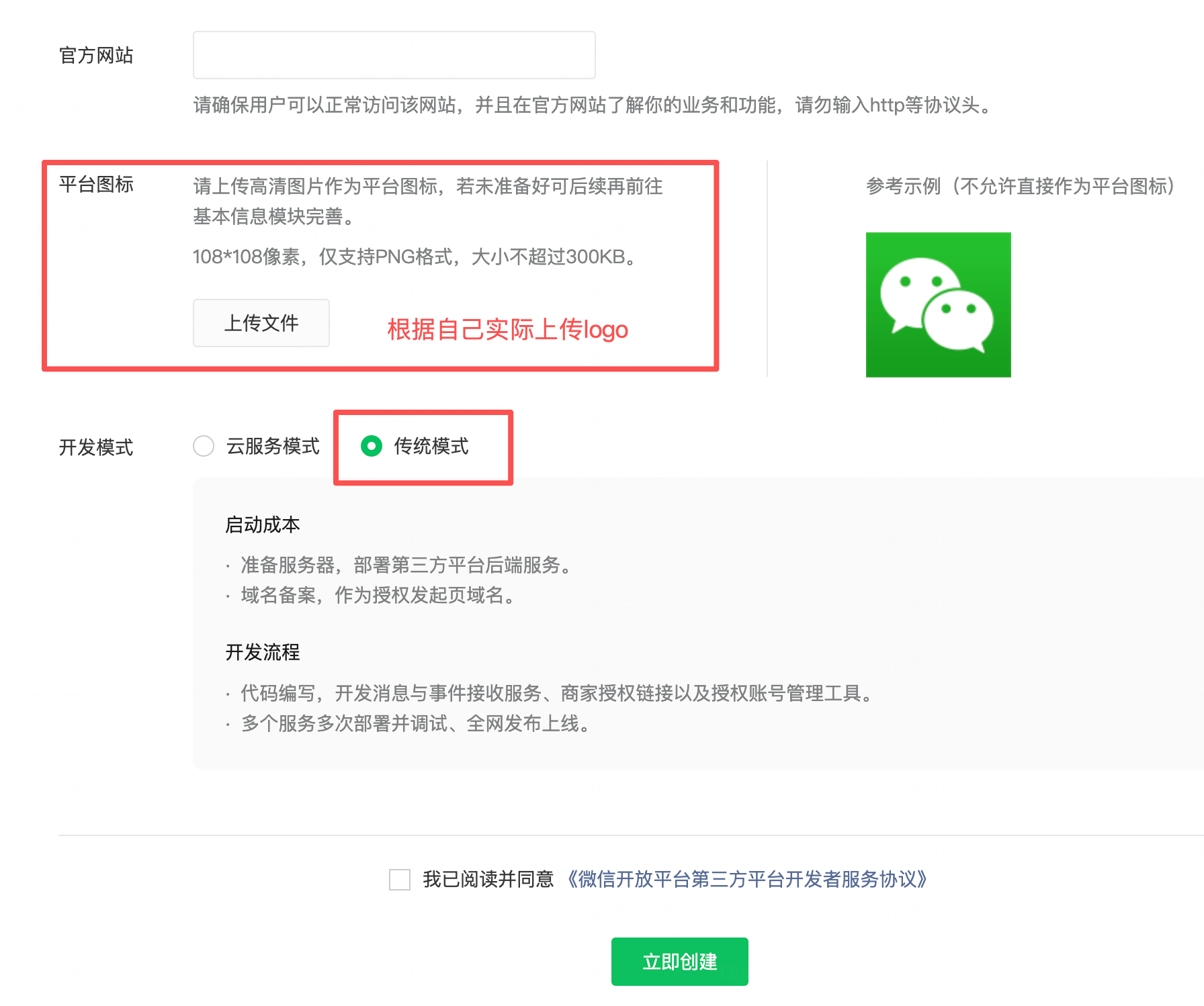Viewport: 1204px width, 1006px height.
Task: Click the 官方网站 field label
Action: tap(96, 55)
